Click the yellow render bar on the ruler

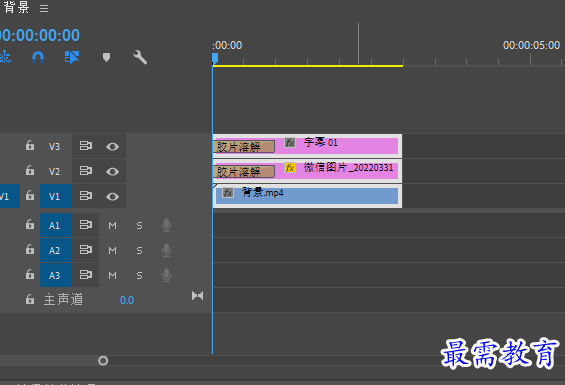coord(308,66)
